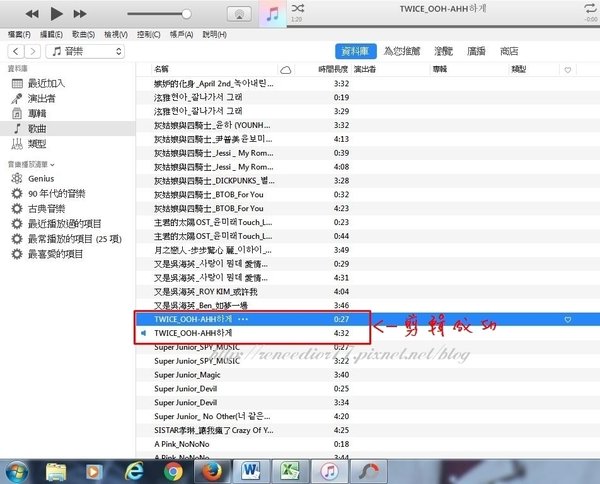Open the 檔案(F) menu
Screen dimensions: 600x484
coord(19,35)
